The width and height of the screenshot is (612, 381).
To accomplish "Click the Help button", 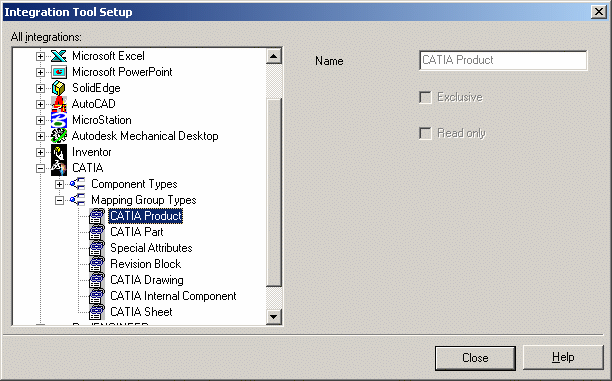I will click(x=563, y=358).
